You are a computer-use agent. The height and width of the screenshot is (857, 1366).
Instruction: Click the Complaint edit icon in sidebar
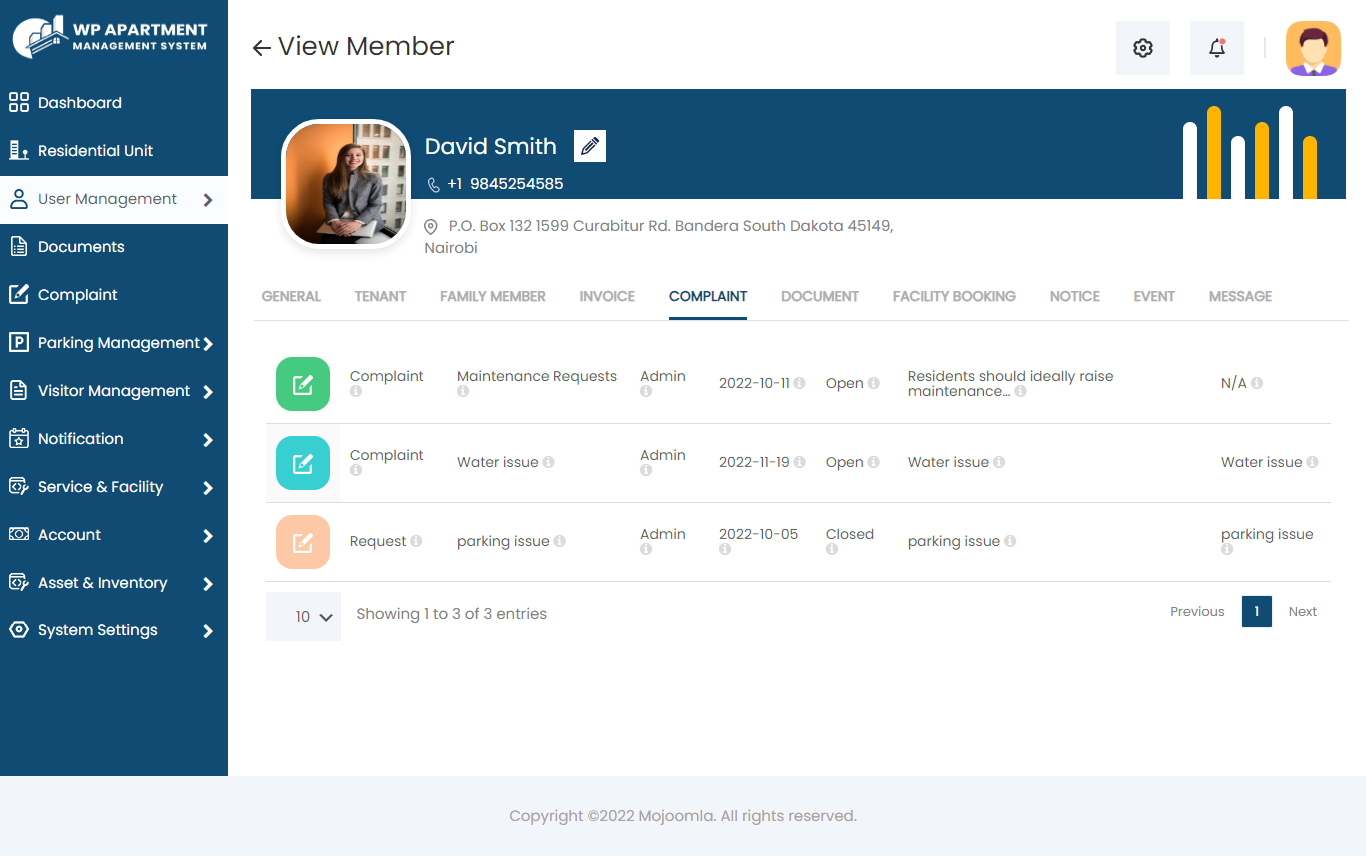point(18,294)
